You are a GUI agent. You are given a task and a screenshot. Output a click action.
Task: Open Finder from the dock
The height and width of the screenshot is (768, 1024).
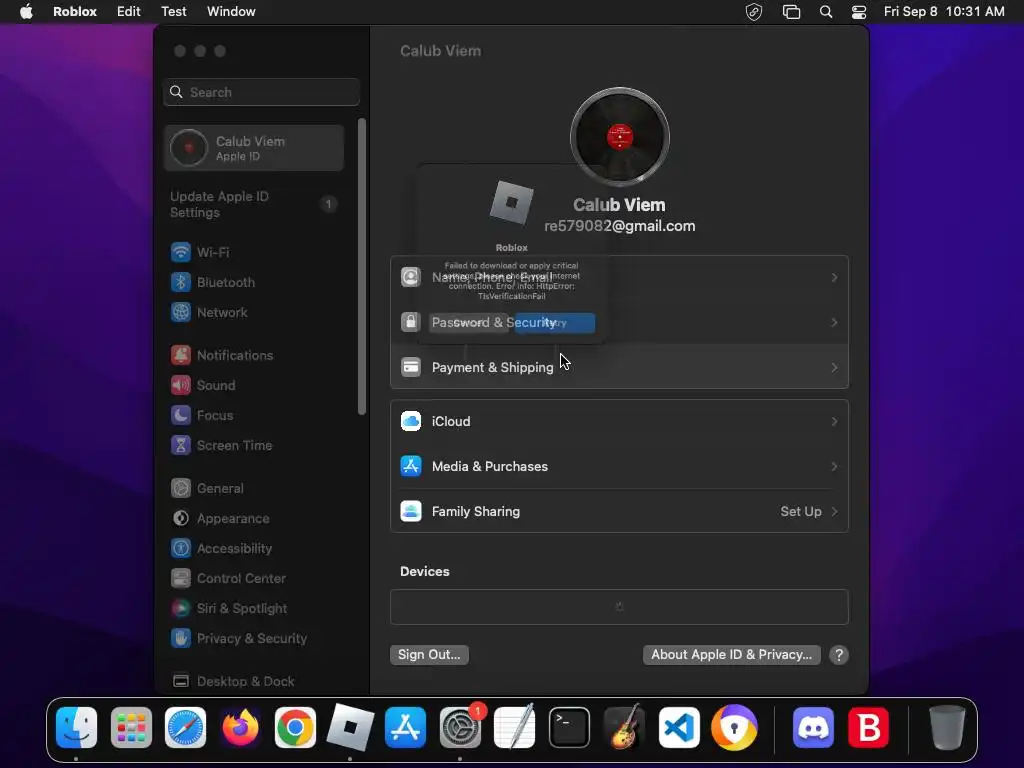pyautogui.click(x=76, y=728)
